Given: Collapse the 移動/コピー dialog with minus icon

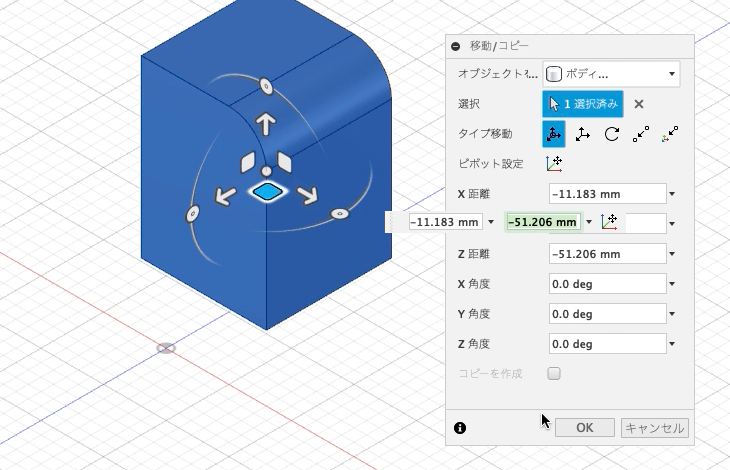Looking at the screenshot, I should coord(456,46).
